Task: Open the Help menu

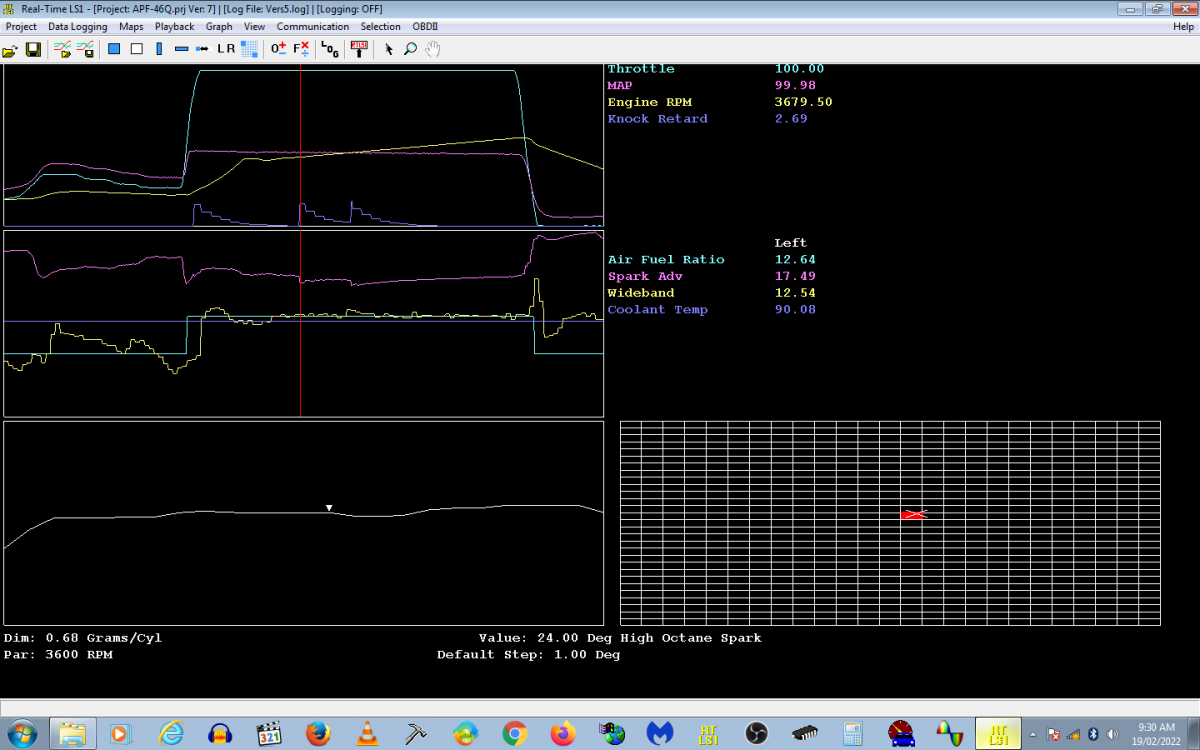Action: (x=1183, y=27)
